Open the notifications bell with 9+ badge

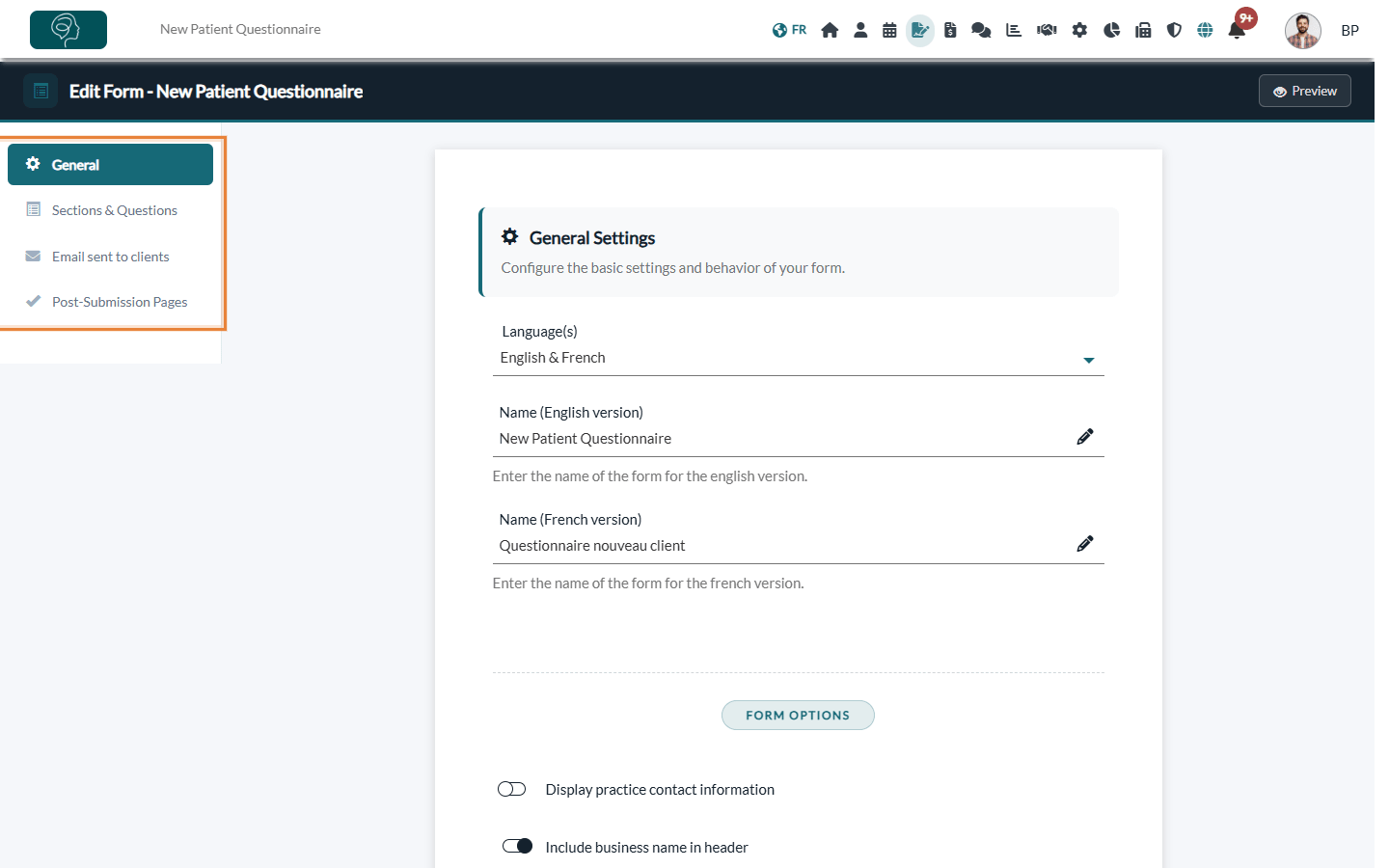click(x=1238, y=29)
